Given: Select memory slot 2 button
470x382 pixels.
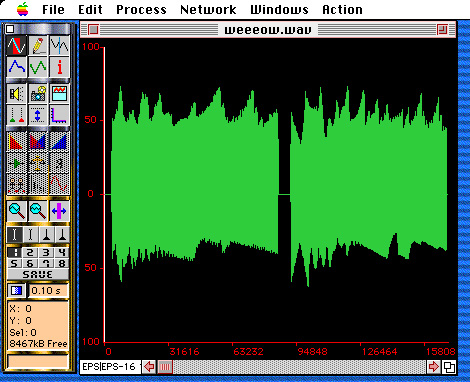Looking at the screenshot, I should point(30,252).
